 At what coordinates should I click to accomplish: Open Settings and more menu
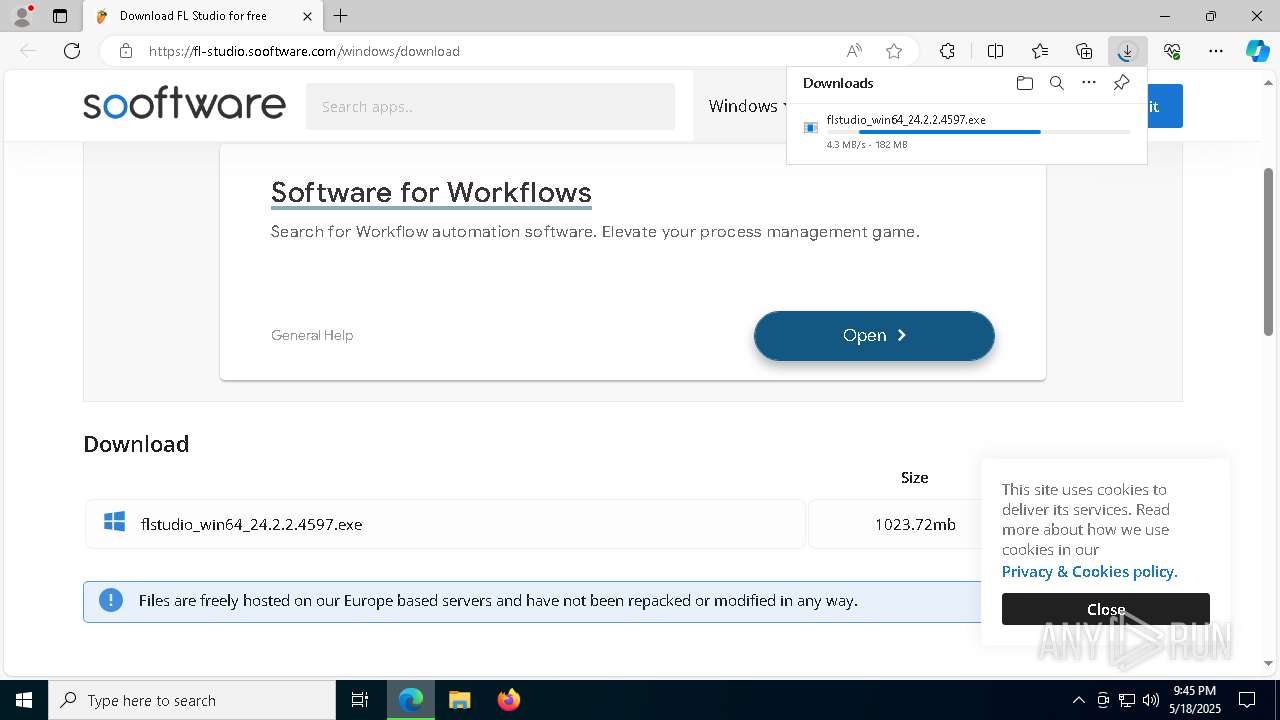click(x=1216, y=51)
